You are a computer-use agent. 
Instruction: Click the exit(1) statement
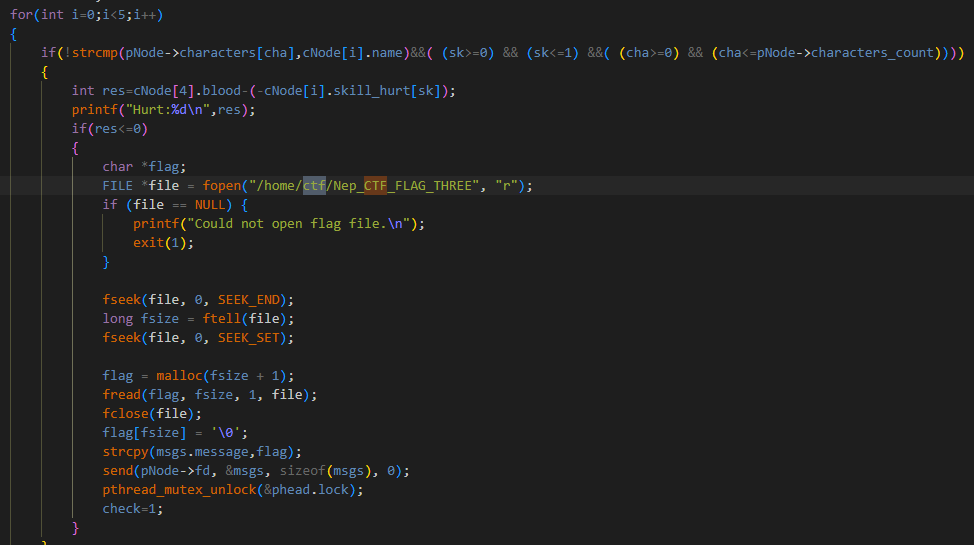tap(163, 243)
